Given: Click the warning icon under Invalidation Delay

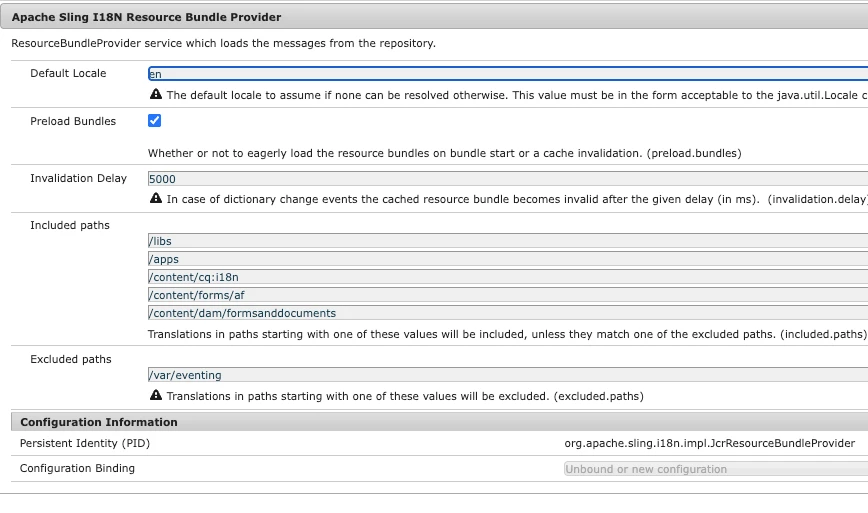Looking at the screenshot, I should (156, 198).
